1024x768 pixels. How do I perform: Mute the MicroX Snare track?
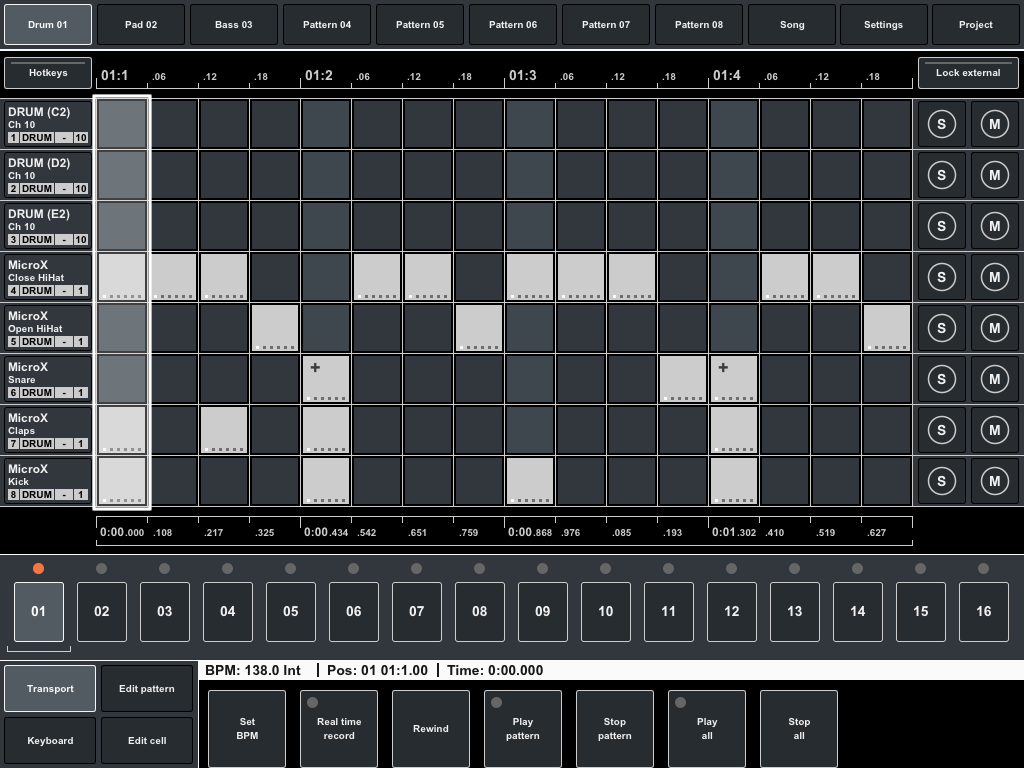[995, 379]
